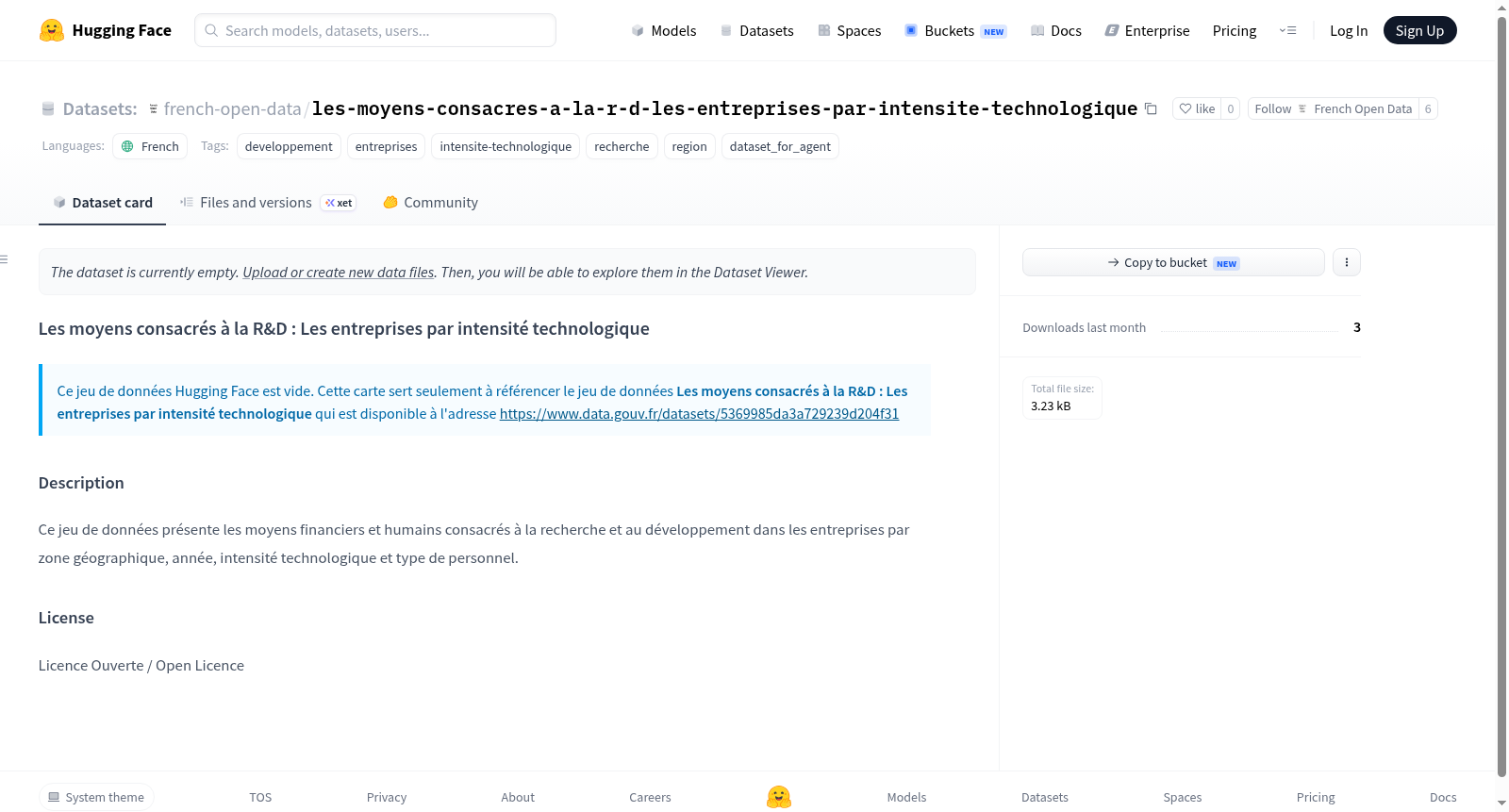Open footer Docs link
The width and height of the screenshot is (1509, 812).
pos(1443,797)
